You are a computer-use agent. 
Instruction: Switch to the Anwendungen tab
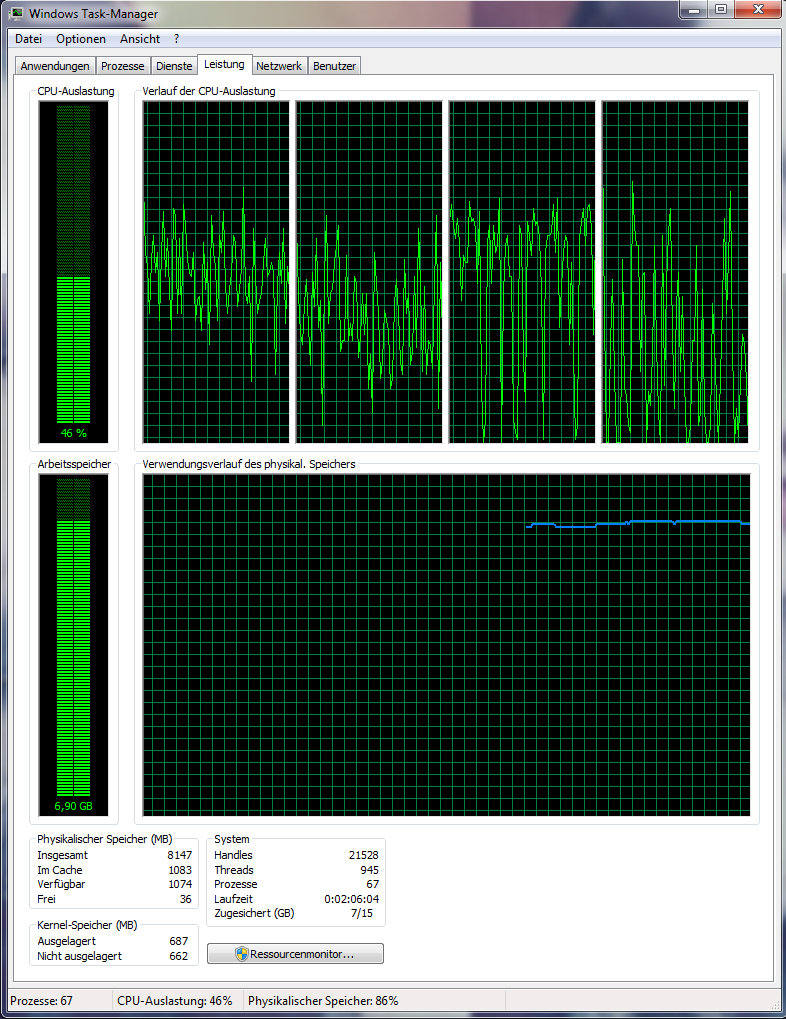tap(55, 66)
